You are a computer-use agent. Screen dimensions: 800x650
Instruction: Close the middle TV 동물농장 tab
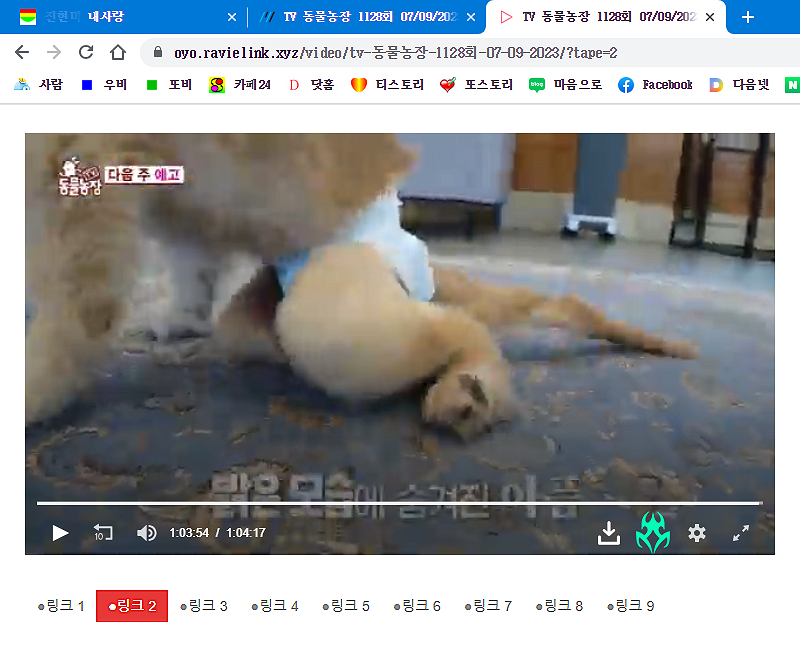[x=471, y=17]
